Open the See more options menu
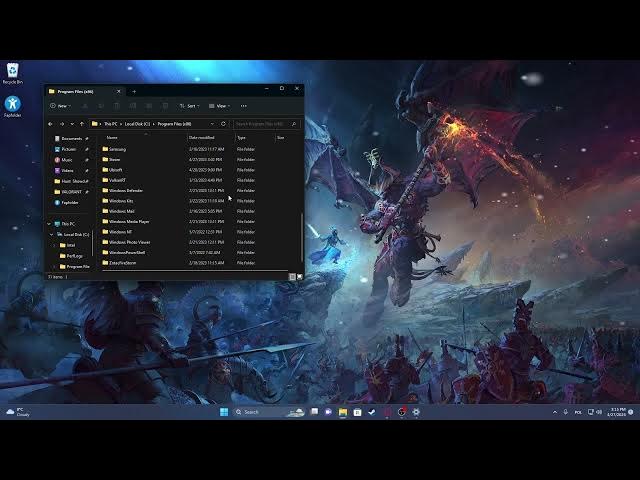This screenshot has width=640, height=480. click(244, 105)
